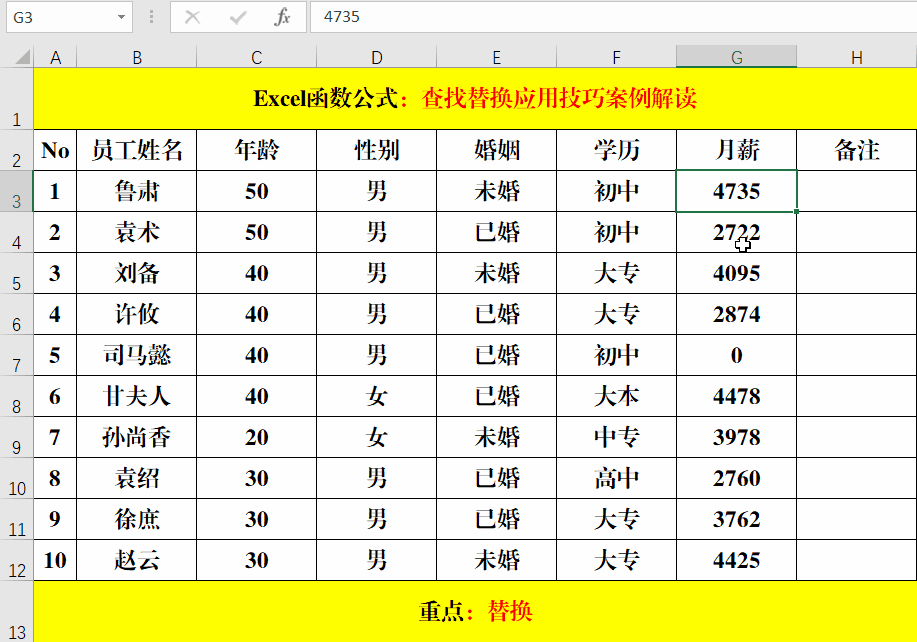Click the 员工姓名 header cell
This screenshot has width=917, height=642.
point(137,150)
